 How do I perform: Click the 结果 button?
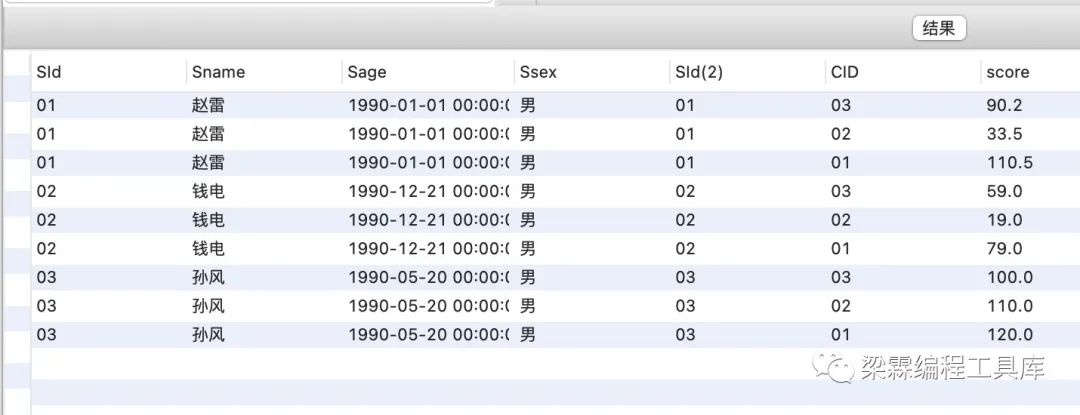pos(939,29)
